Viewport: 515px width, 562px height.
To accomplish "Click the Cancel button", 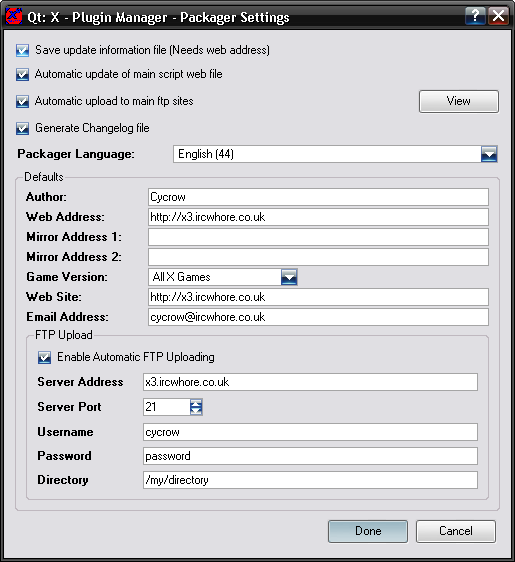I will 456,531.
